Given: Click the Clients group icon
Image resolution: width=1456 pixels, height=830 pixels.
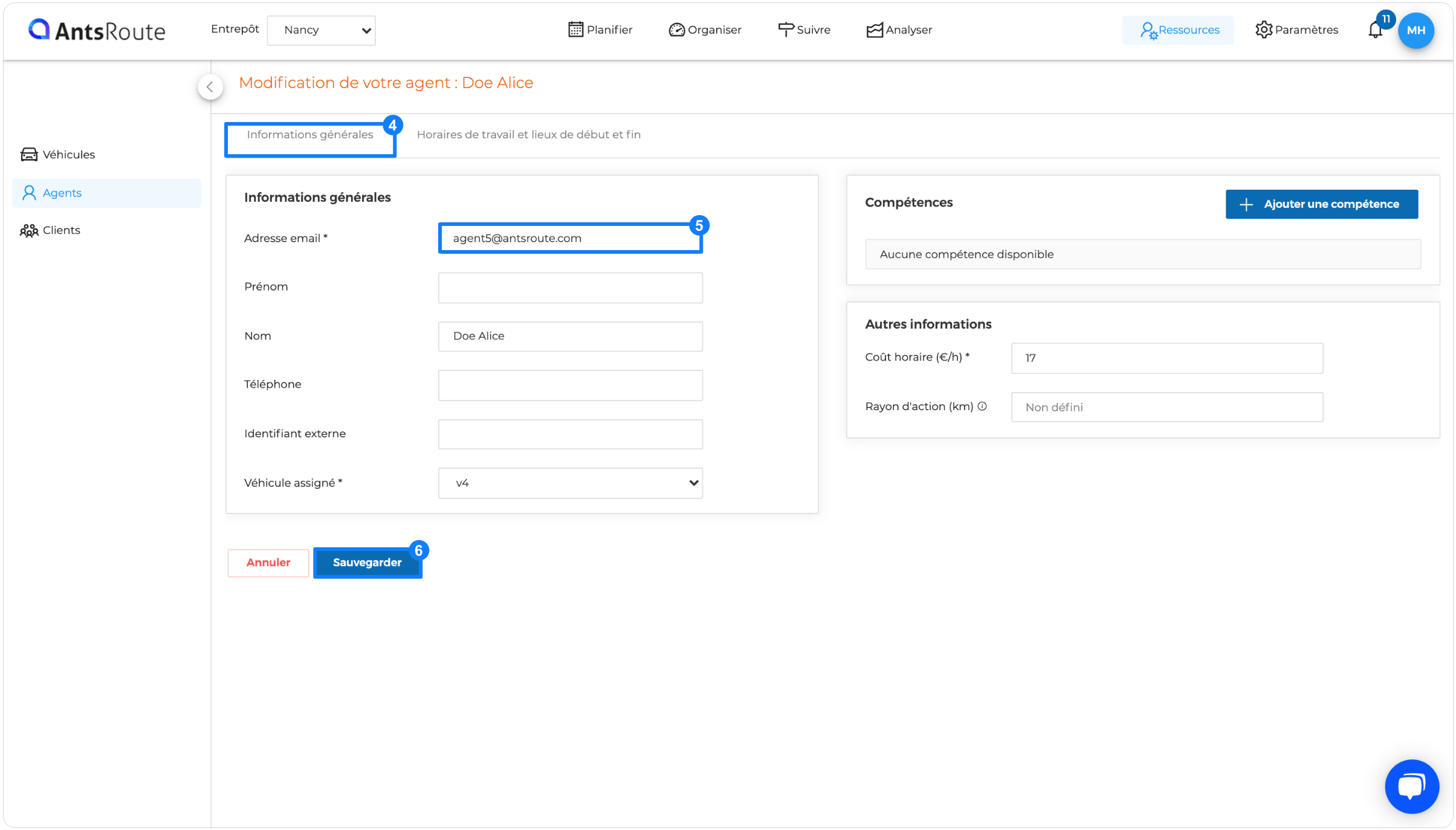Looking at the screenshot, I should [x=29, y=230].
